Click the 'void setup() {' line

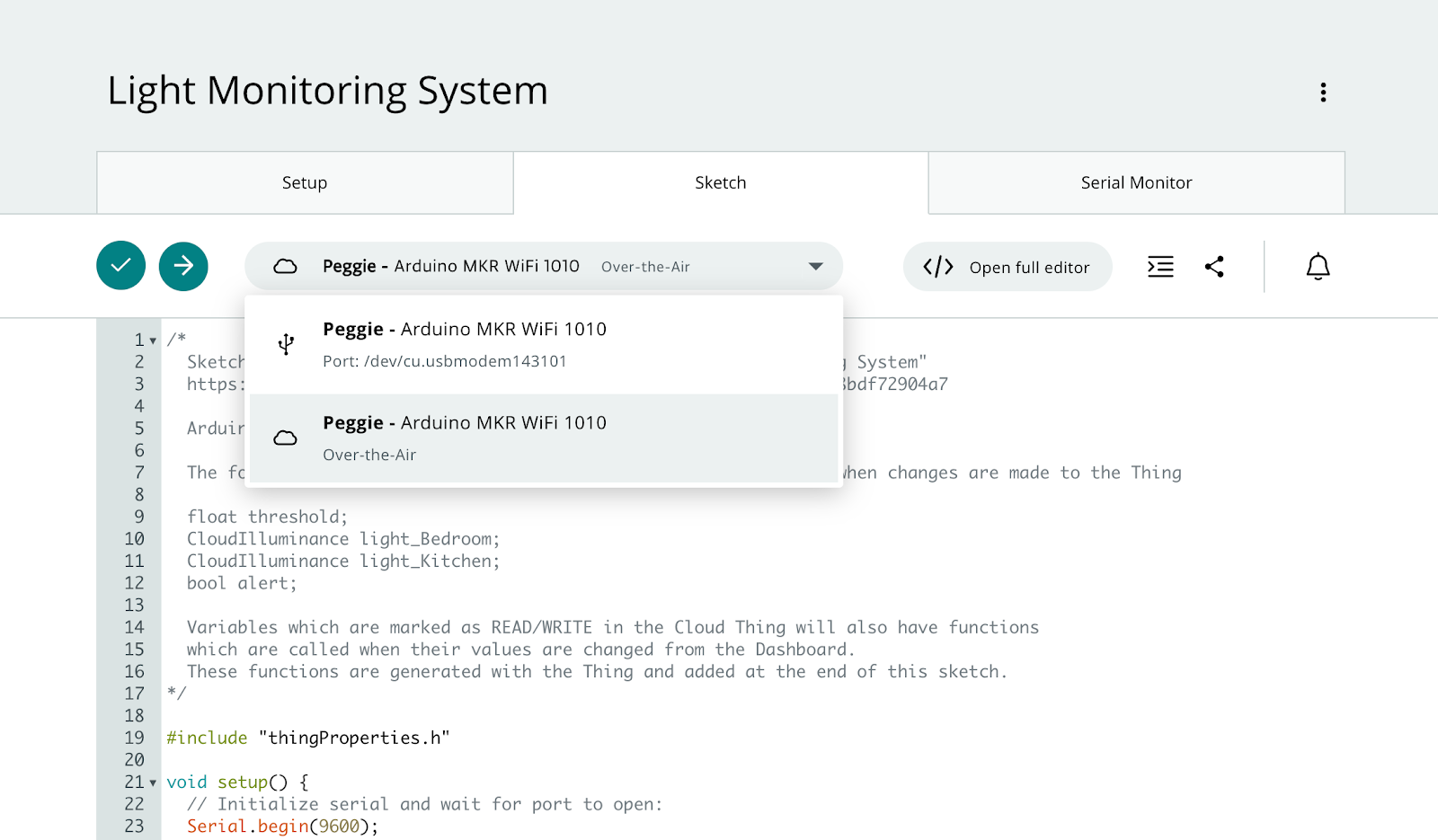tap(238, 783)
